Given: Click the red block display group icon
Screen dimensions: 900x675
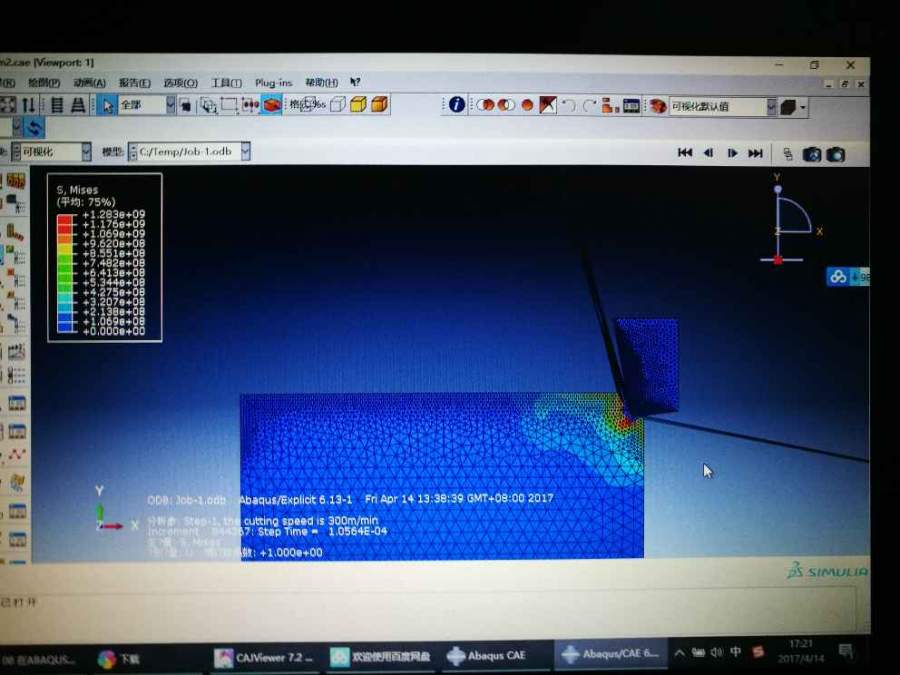Looking at the screenshot, I should [x=272, y=105].
